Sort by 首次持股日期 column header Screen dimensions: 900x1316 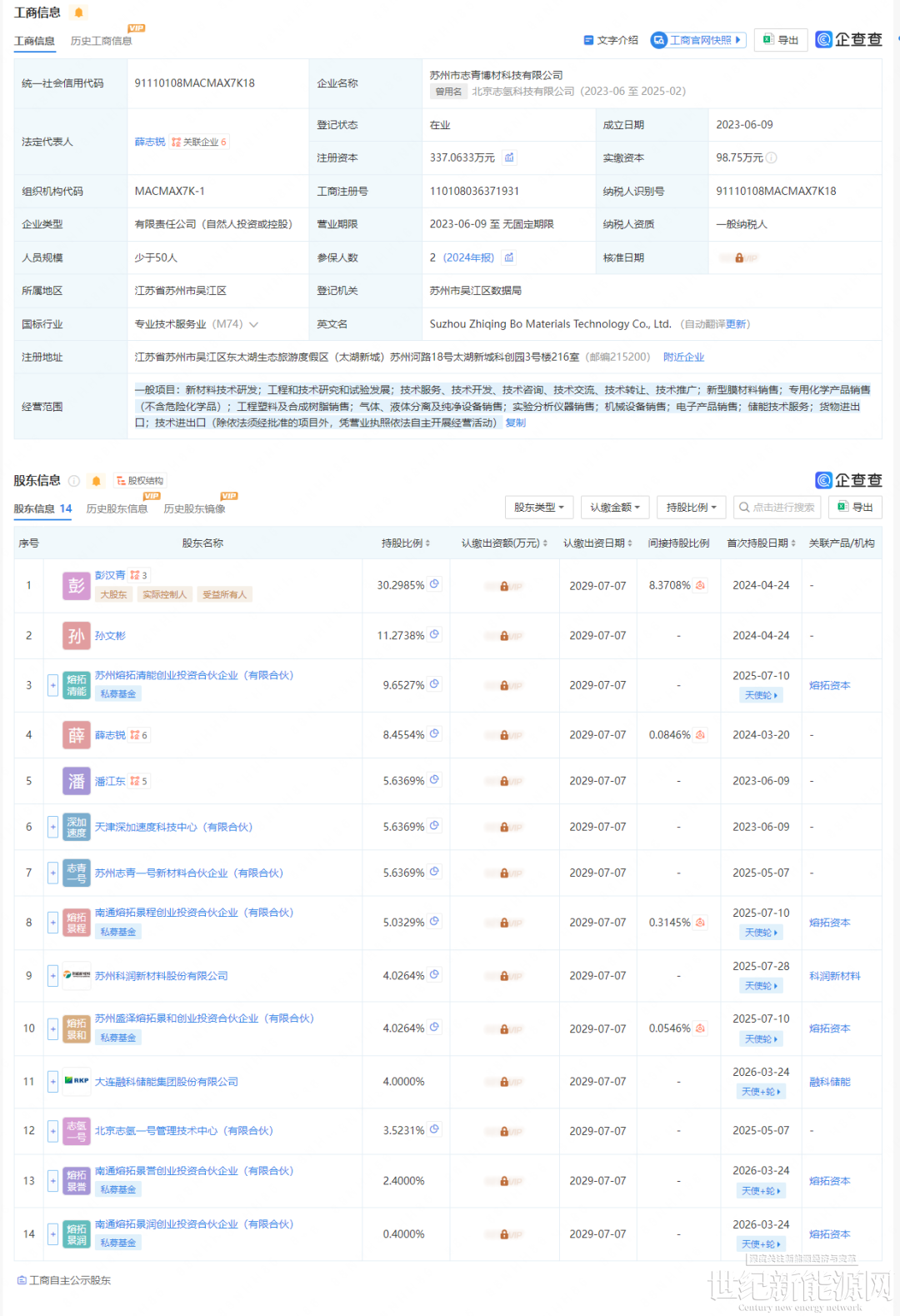tap(761, 543)
